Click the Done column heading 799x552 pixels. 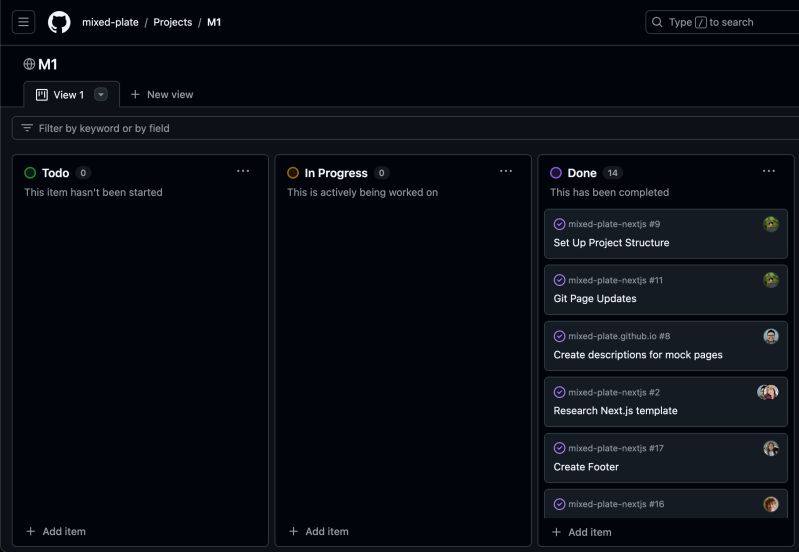pyautogui.click(x=582, y=173)
